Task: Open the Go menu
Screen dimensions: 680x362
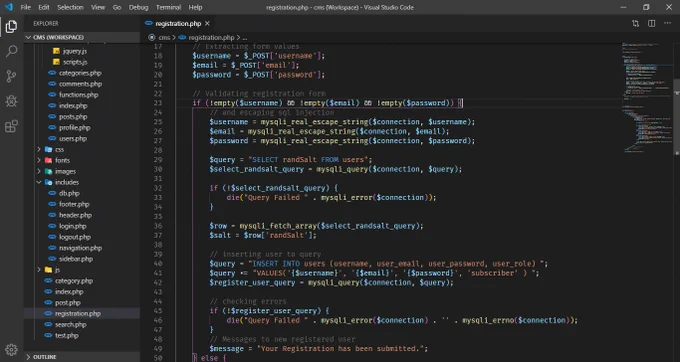Action: (x=117, y=7)
